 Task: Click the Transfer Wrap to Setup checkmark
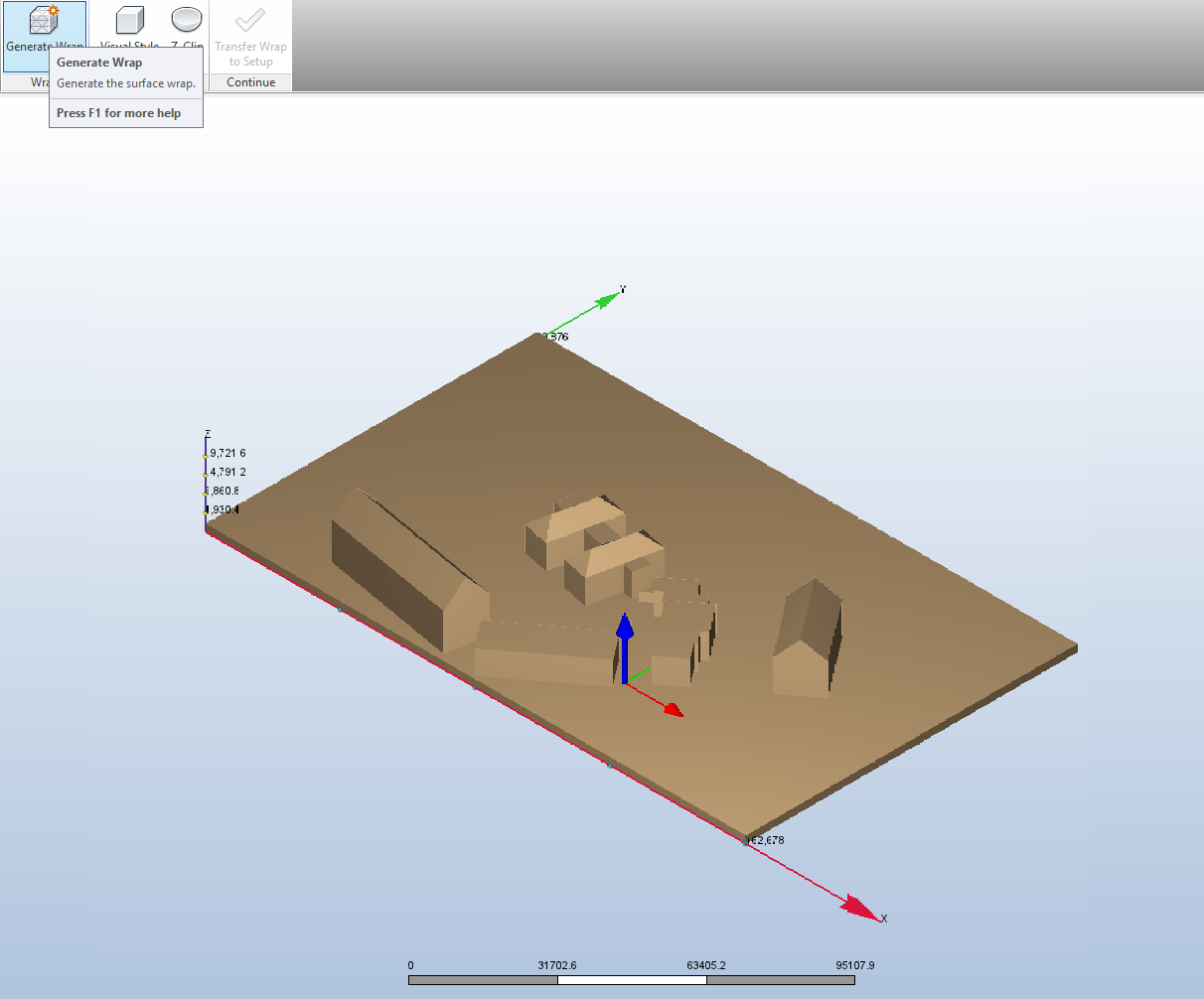coord(250,21)
